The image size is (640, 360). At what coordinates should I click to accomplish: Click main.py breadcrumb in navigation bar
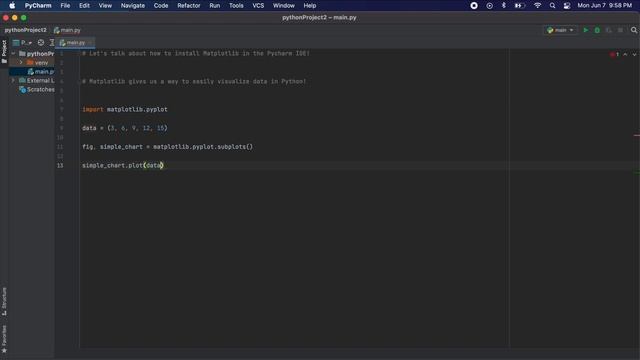[x=67, y=30]
